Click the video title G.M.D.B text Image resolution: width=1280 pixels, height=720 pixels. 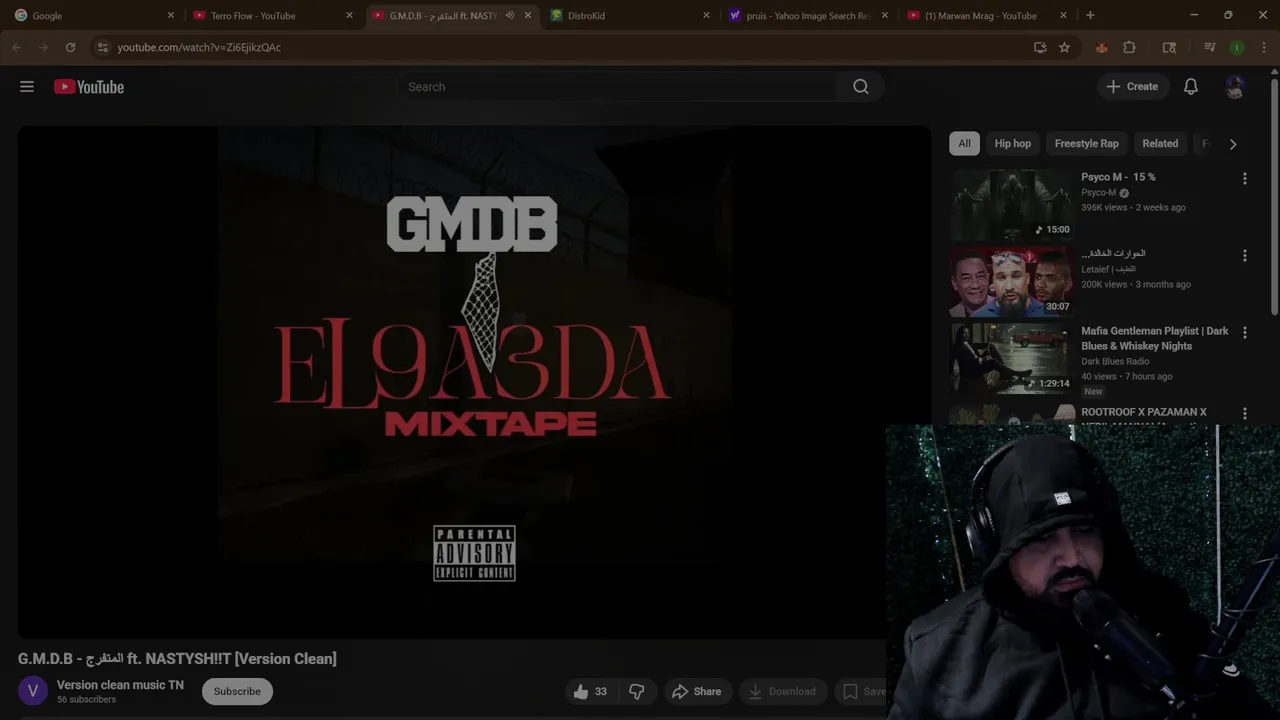[177, 658]
